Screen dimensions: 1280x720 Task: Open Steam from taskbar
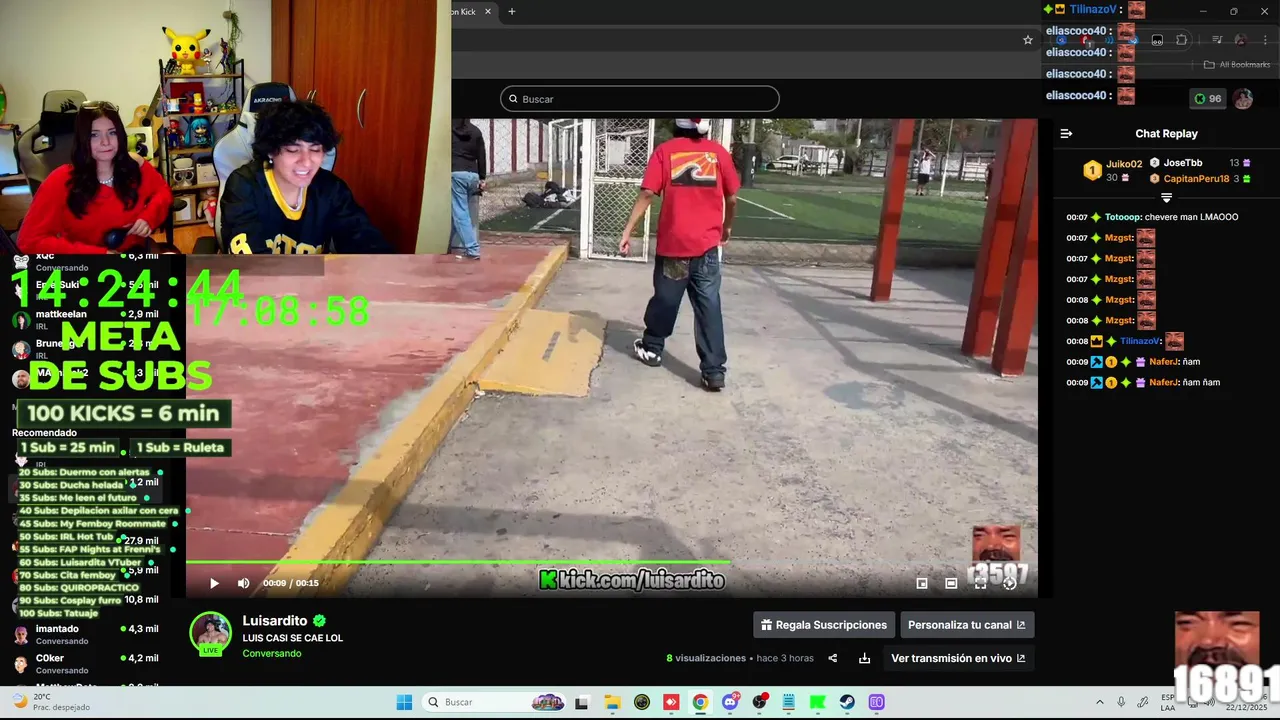pos(847,702)
